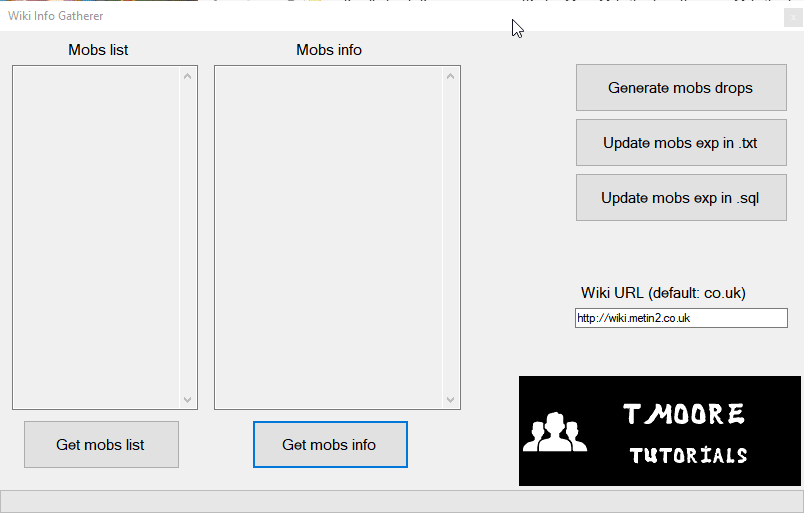Viewport: 804px width, 513px height.
Task: Click the 'Wiki URL (default: co.uk)' label
Action: (x=663, y=293)
